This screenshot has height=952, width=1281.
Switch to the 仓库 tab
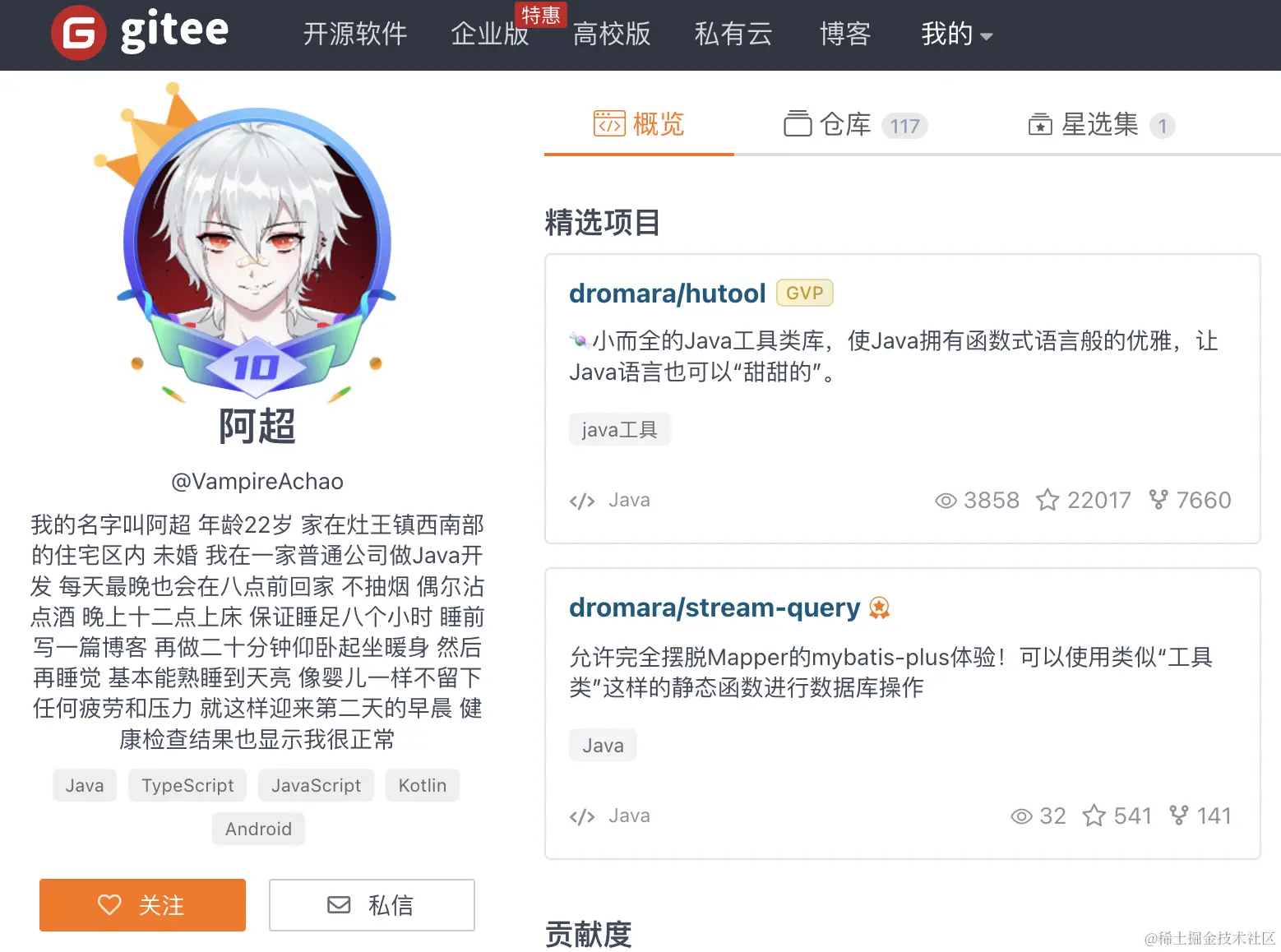(855, 125)
